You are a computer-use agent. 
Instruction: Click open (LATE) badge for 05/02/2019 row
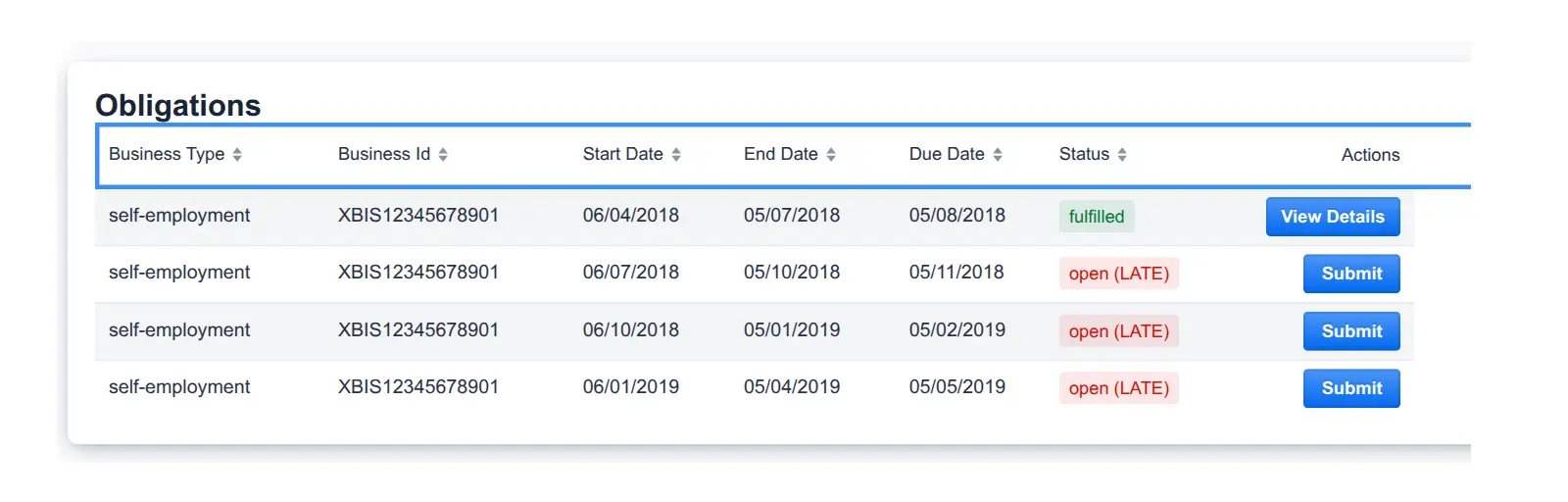click(x=1118, y=331)
